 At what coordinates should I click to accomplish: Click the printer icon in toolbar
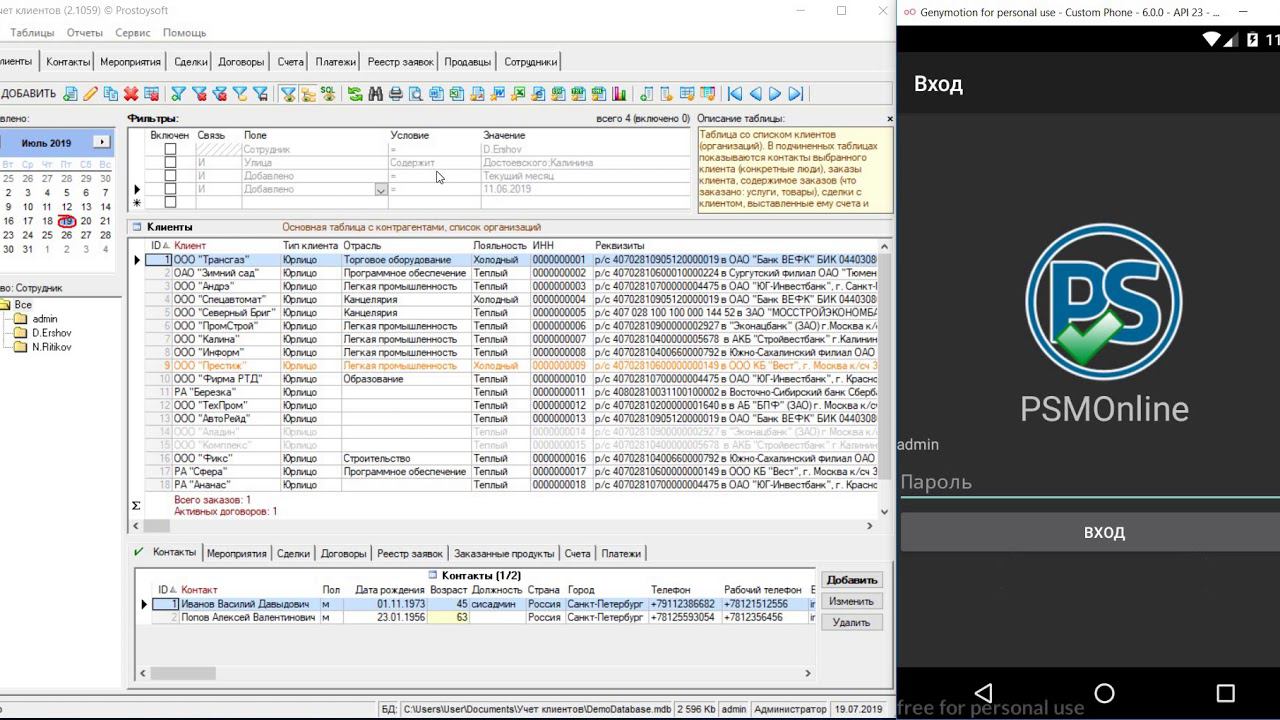click(x=396, y=94)
